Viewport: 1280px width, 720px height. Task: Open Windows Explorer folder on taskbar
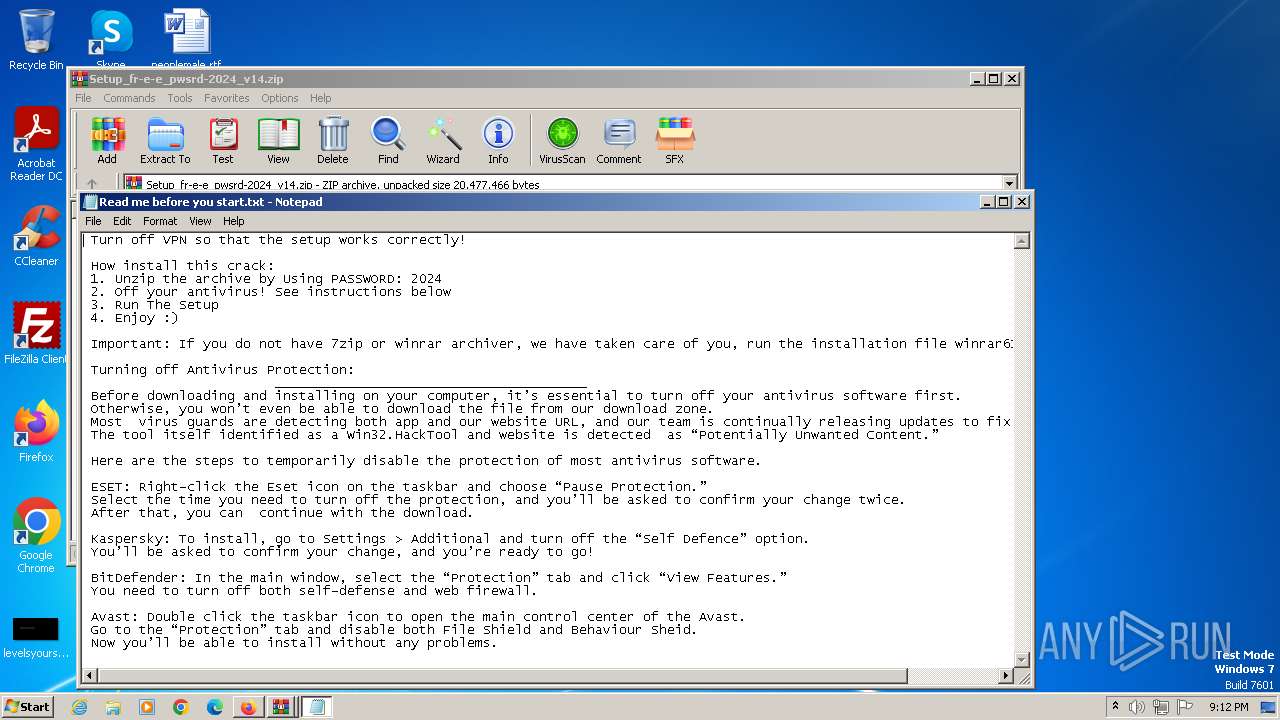pyautogui.click(x=113, y=707)
